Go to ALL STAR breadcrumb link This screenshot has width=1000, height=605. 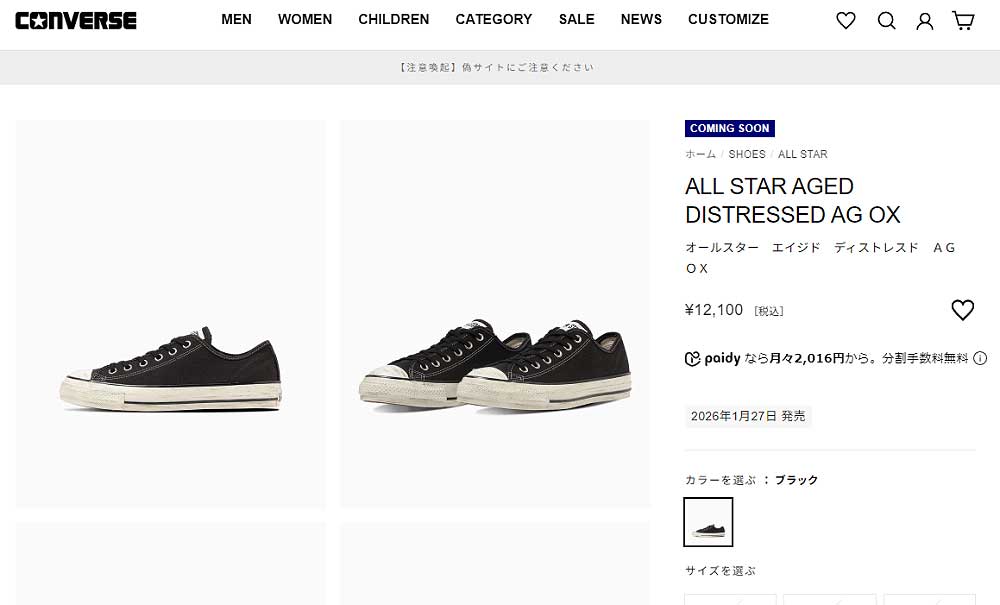click(802, 154)
